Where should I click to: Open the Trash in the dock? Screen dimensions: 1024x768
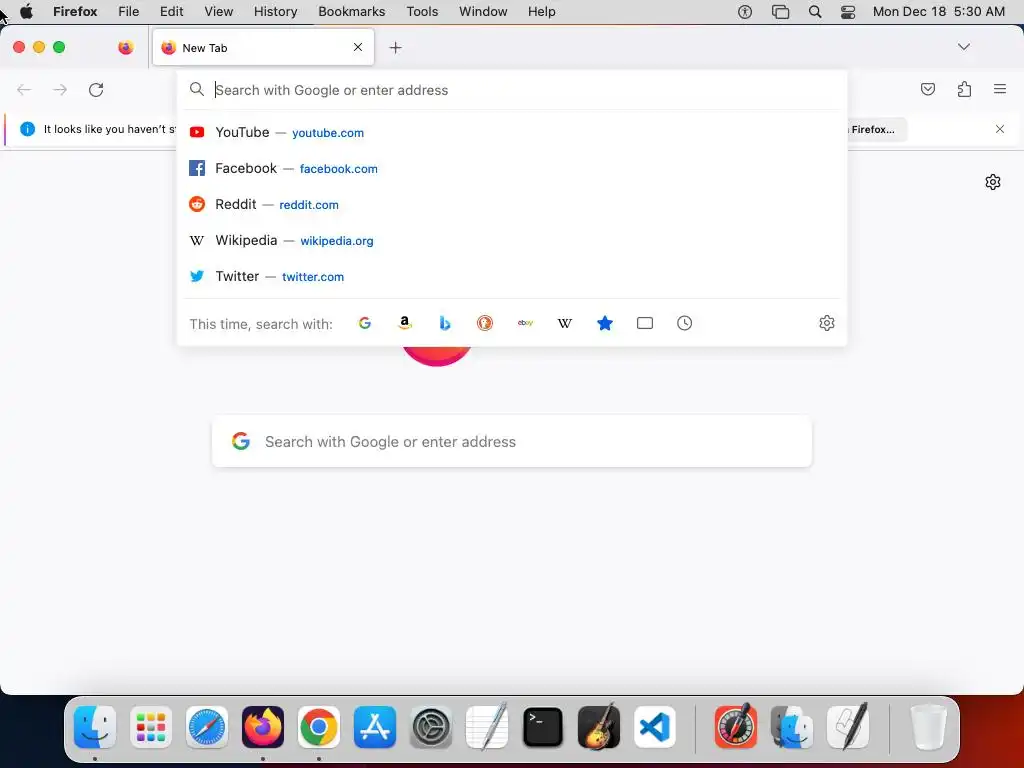[928, 727]
